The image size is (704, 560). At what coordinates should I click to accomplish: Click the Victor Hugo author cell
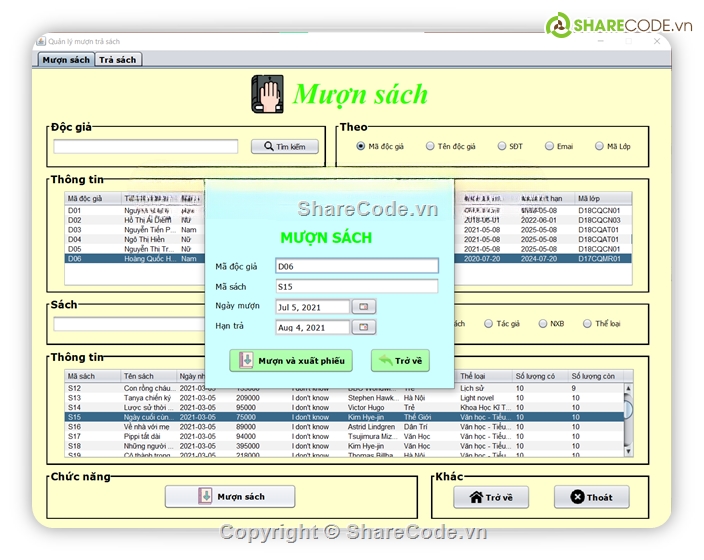374,407
